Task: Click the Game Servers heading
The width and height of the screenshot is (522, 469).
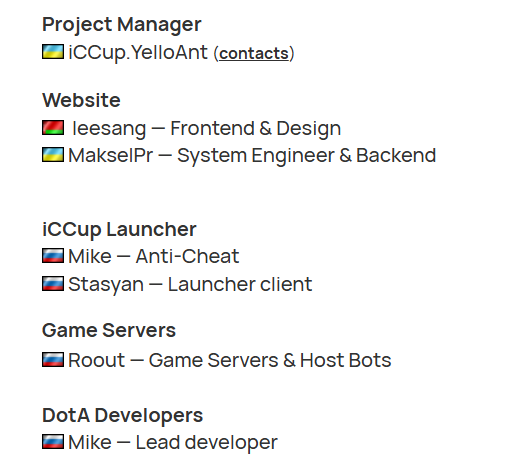Action: tap(109, 330)
